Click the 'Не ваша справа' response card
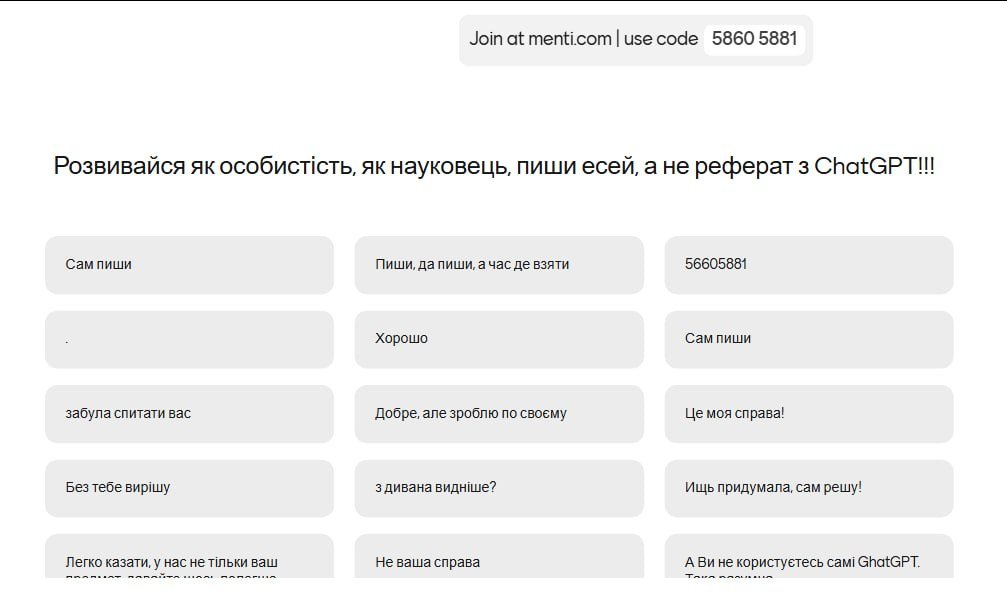 (x=499, y=558)
